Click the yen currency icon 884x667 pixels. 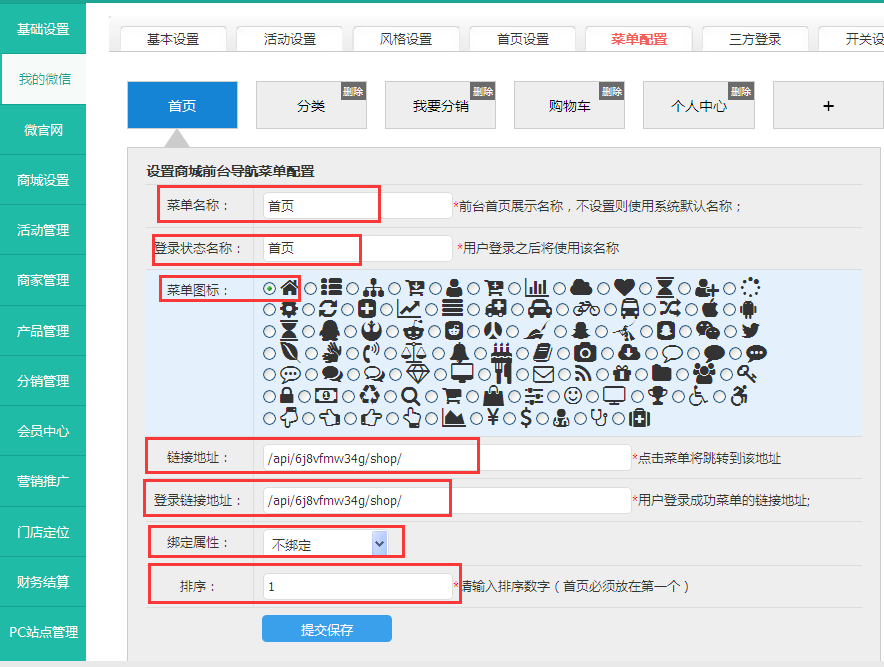point(493,418)
